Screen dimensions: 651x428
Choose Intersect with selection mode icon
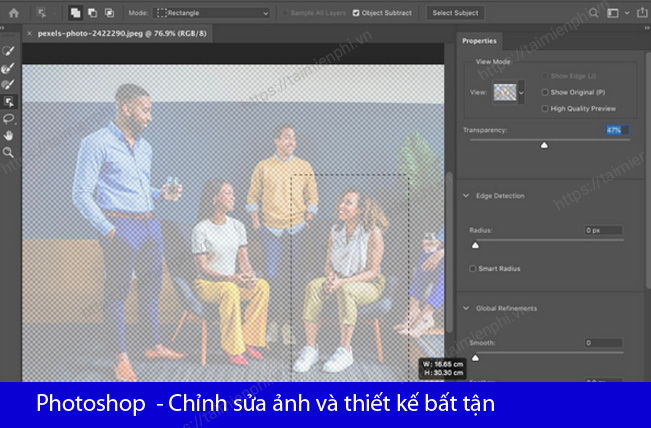(x=109, y=13)
